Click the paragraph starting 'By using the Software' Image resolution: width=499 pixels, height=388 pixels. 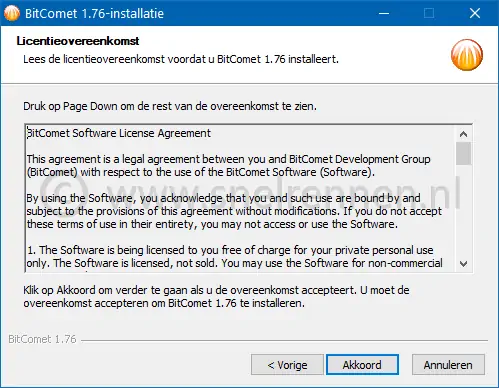(234, 211)
